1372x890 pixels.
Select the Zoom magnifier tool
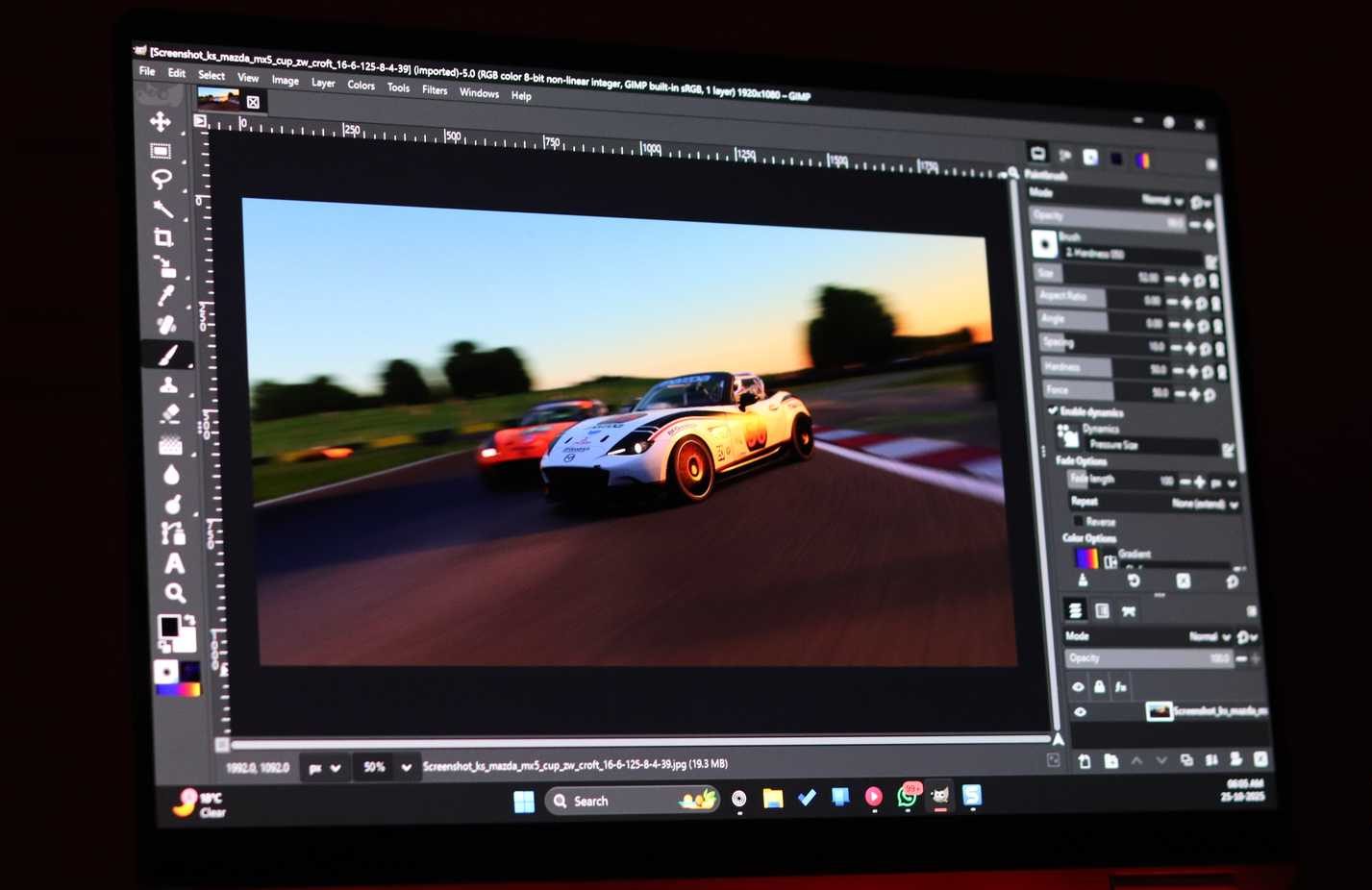tap(175, 593)
